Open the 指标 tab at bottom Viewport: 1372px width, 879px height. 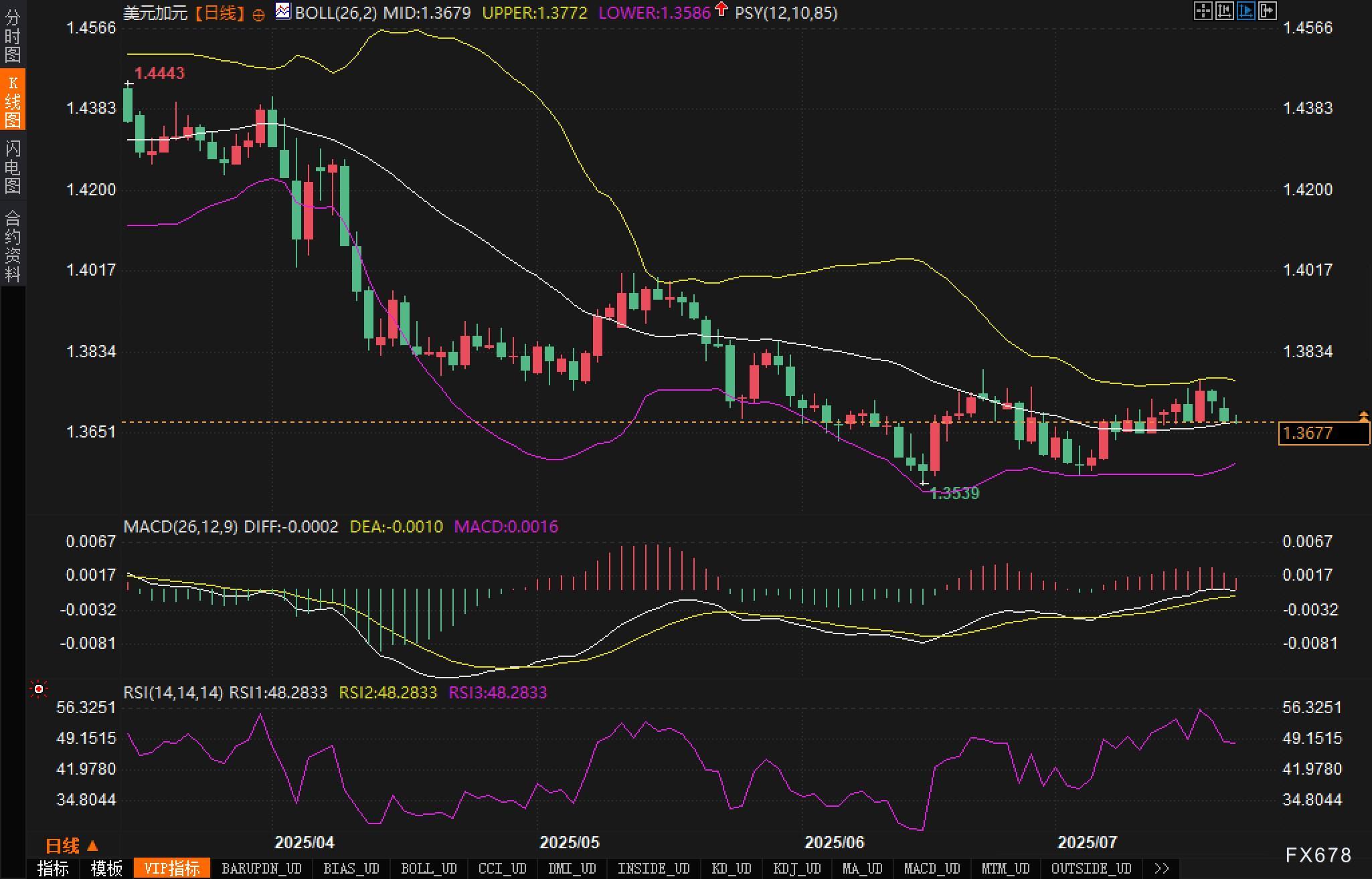[53, 868]
